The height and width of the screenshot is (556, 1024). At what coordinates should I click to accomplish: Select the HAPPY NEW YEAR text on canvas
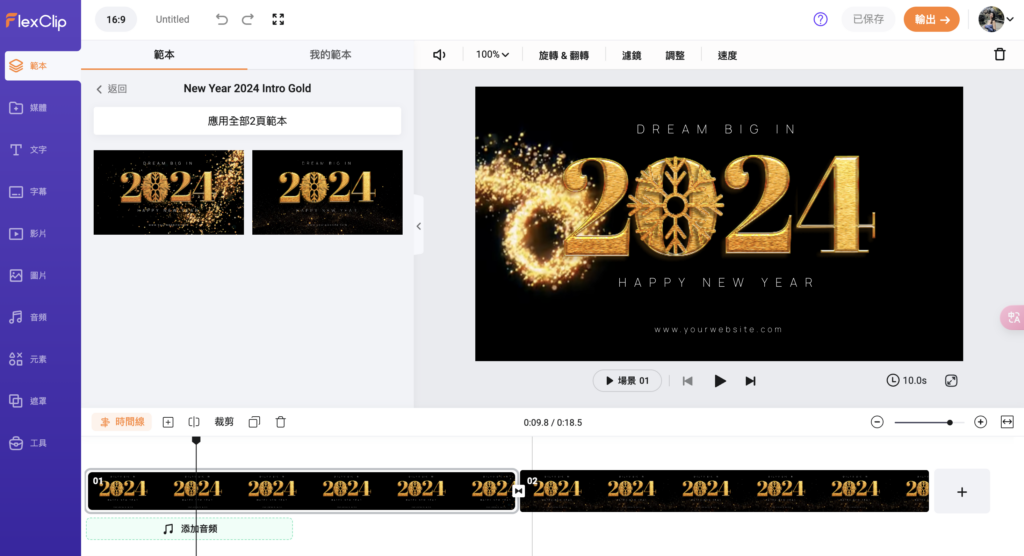point(716,283)
